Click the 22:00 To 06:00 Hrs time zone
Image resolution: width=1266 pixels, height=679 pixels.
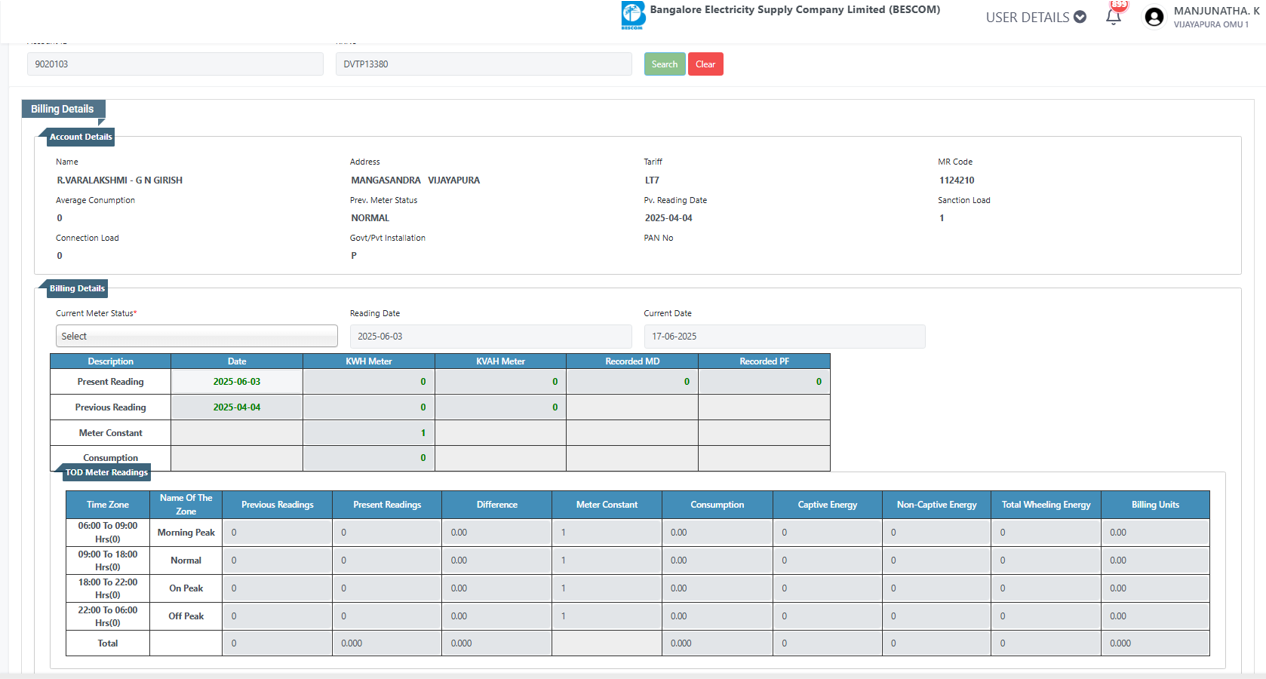[x=108, y=616]
